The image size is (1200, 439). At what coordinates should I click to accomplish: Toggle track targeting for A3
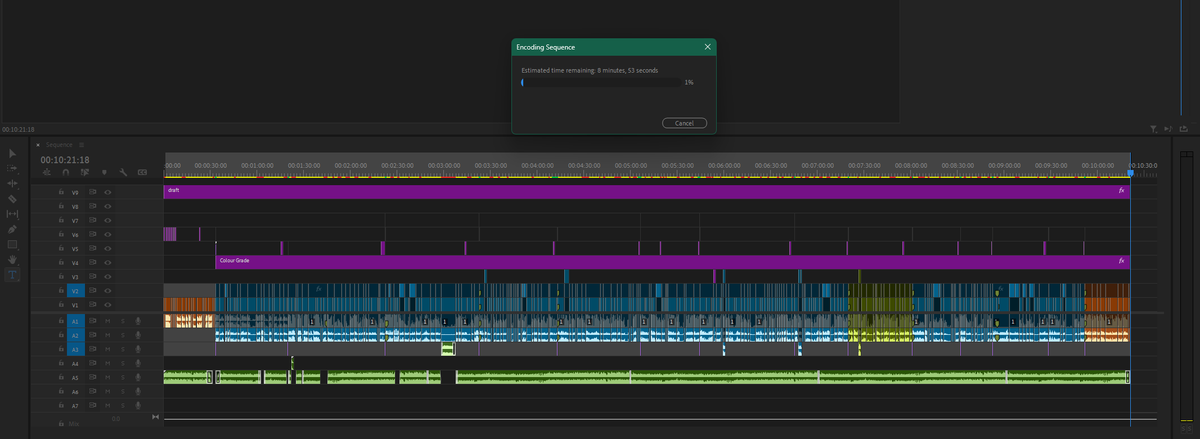[75, 350]
